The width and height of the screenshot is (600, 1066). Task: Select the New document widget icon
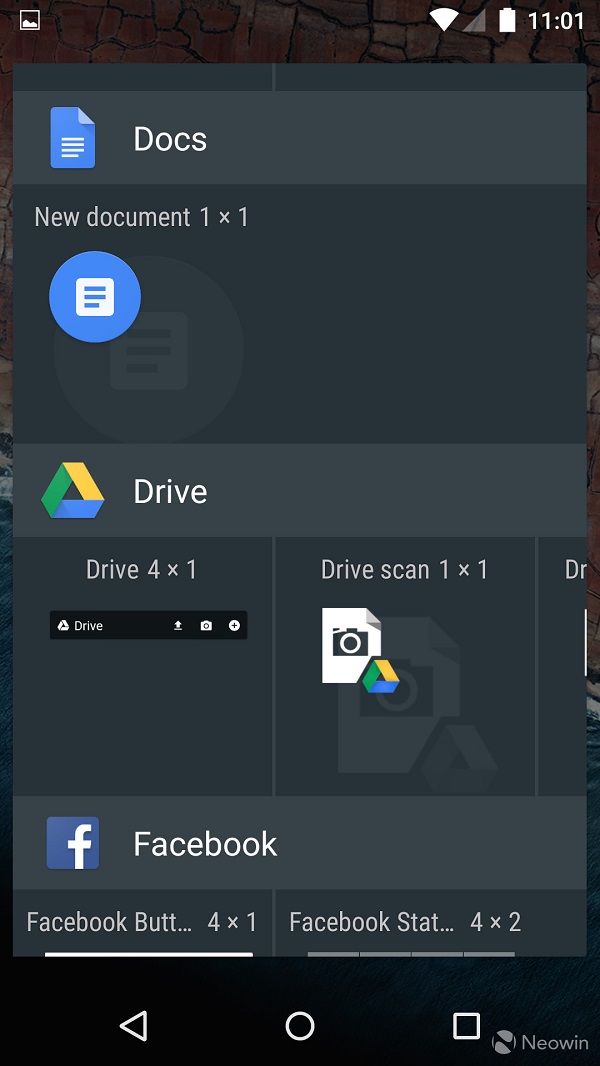[95, 297]
